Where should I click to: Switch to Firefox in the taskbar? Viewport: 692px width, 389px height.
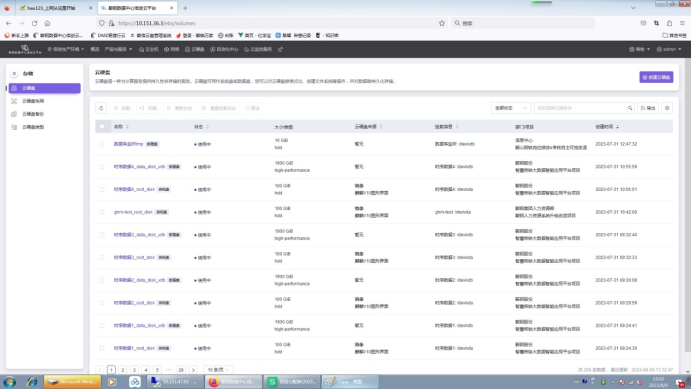tap(233, 382)
